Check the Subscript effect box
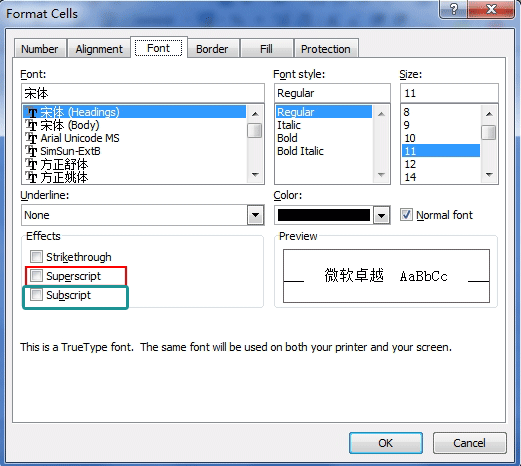The height and width of the screenshot is (466, 521). [36, 295]
